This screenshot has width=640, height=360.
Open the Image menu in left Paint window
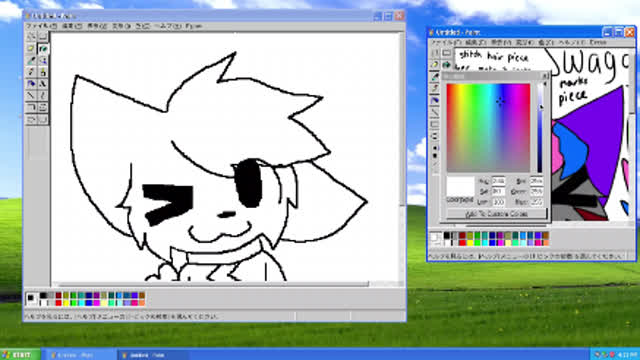tap(121, 26)
